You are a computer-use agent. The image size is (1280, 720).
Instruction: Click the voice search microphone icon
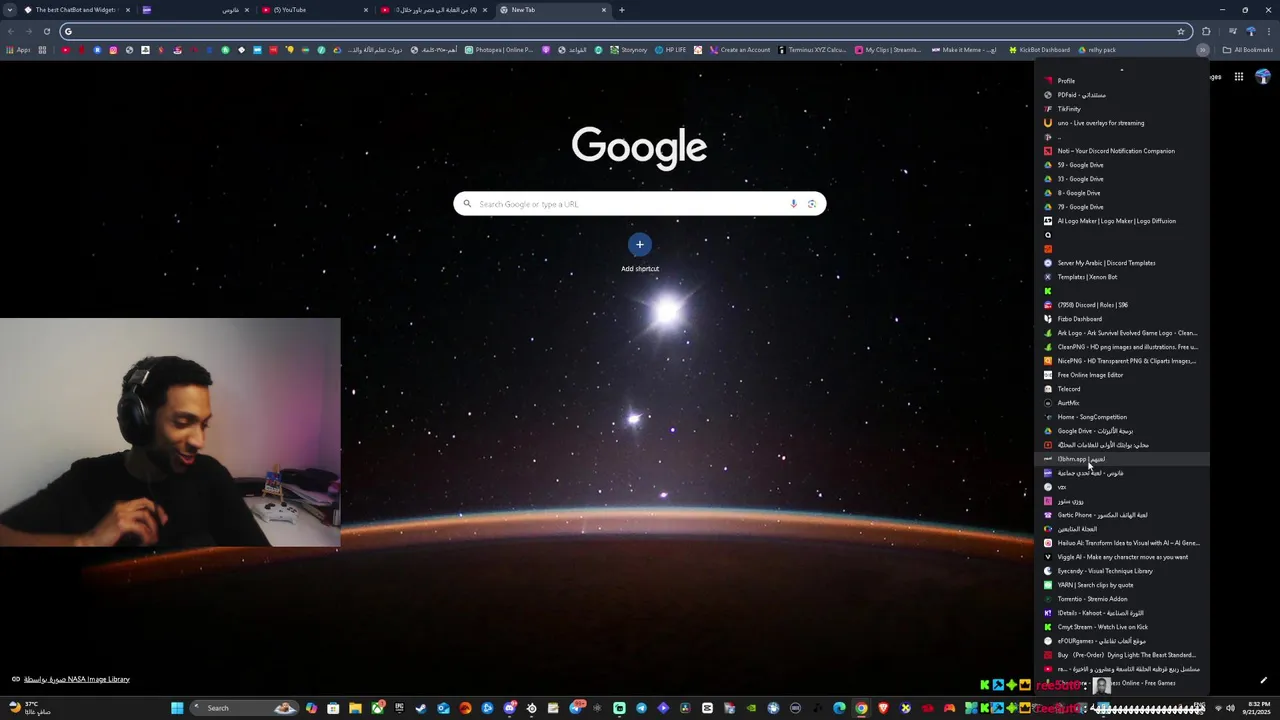793,204
